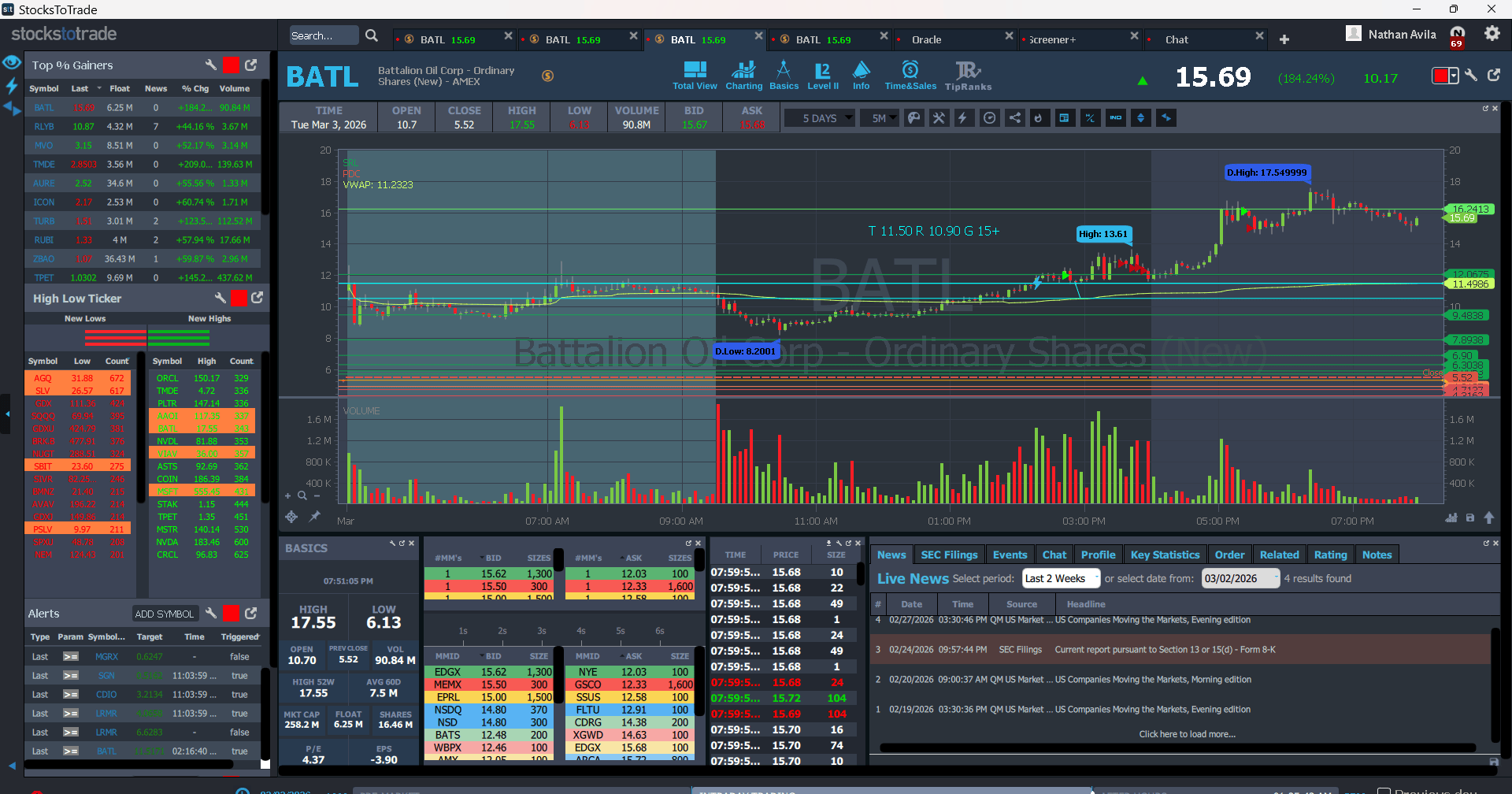Click the chart lightning bolt icon
The image size is (1512, 794).
pyautogui.click(x=962, y=118)
